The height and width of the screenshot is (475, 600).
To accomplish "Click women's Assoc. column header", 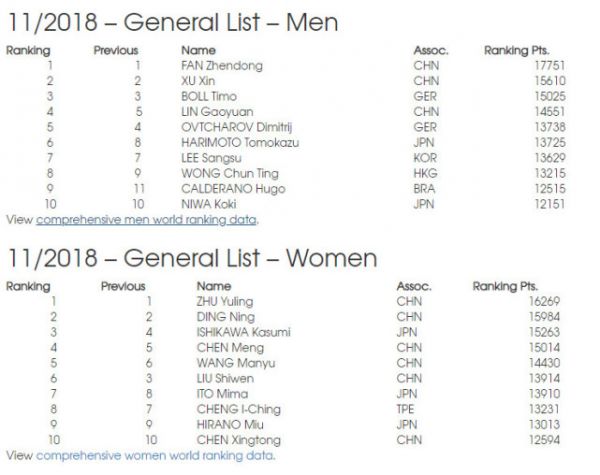I will [414, 286].
